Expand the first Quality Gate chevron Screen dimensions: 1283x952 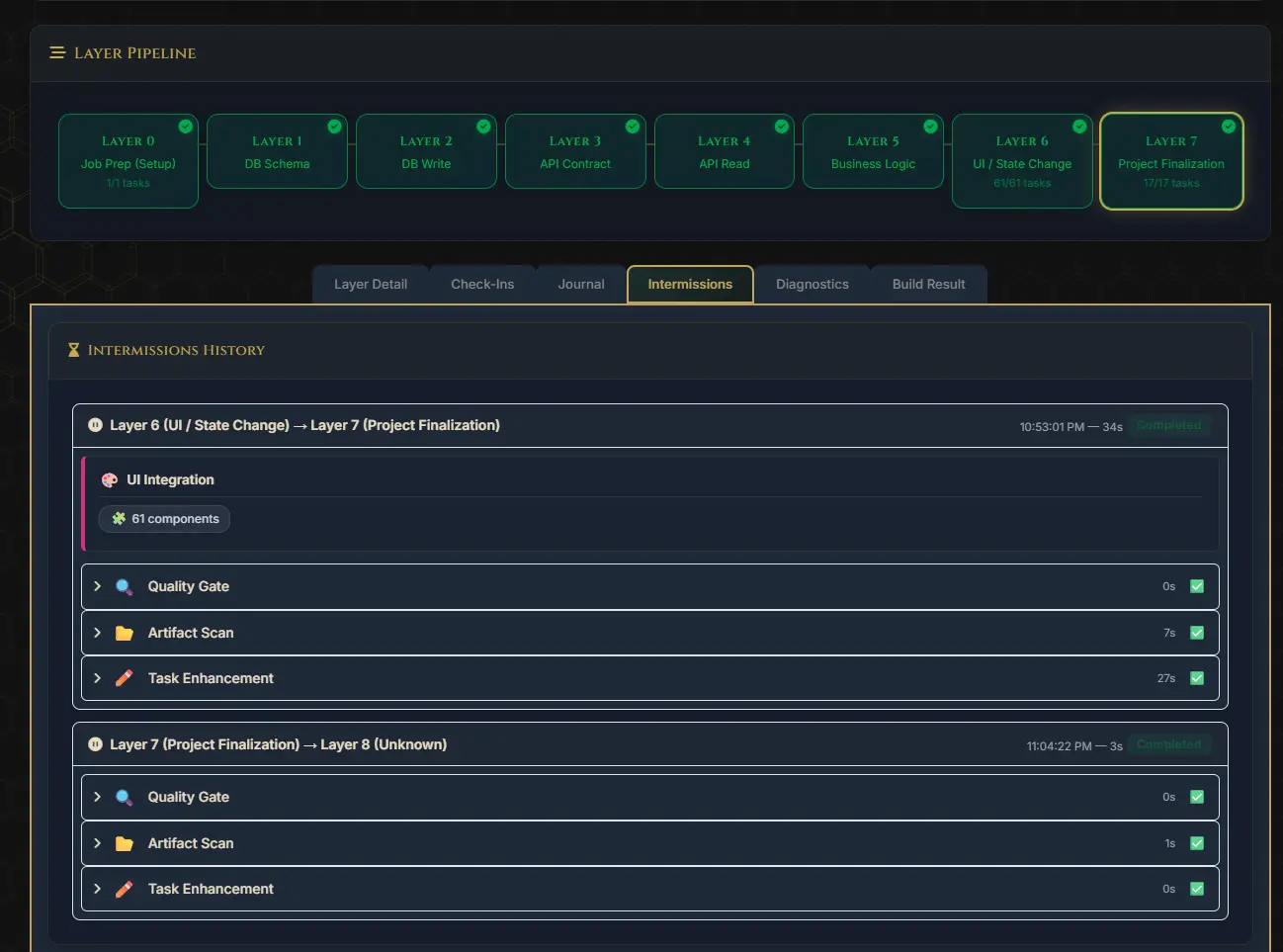(97, 586)
